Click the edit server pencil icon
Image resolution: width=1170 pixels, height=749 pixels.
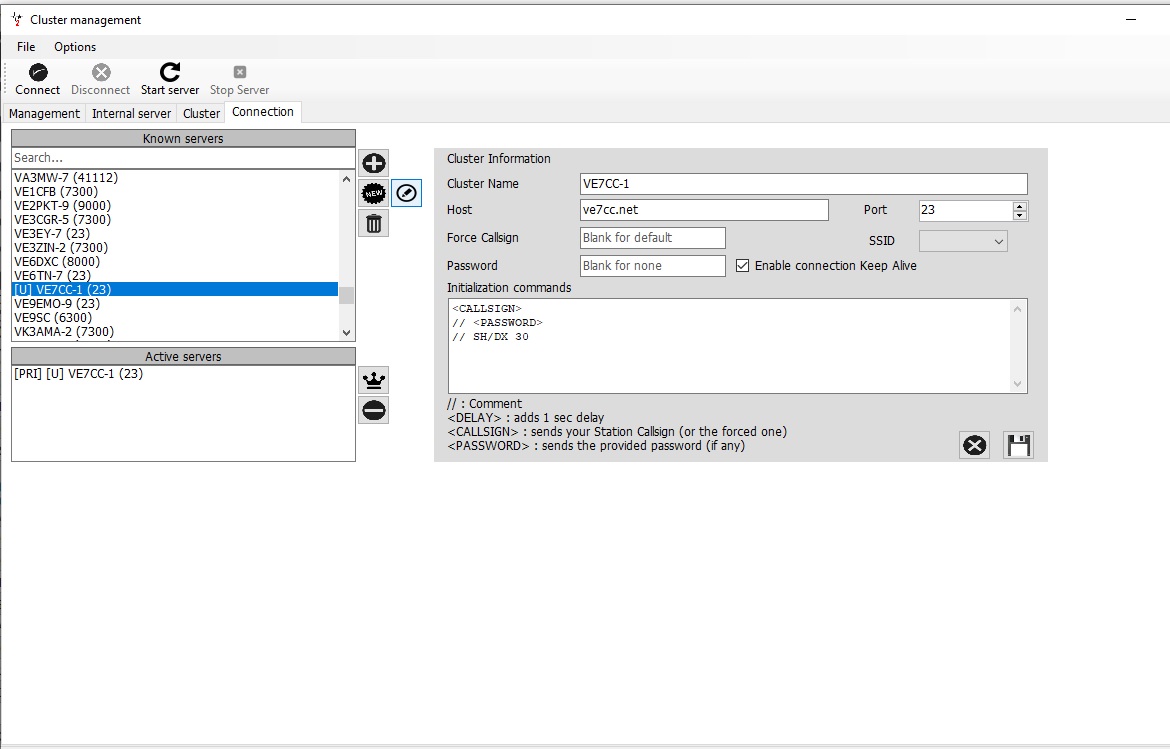click(407, 193)
